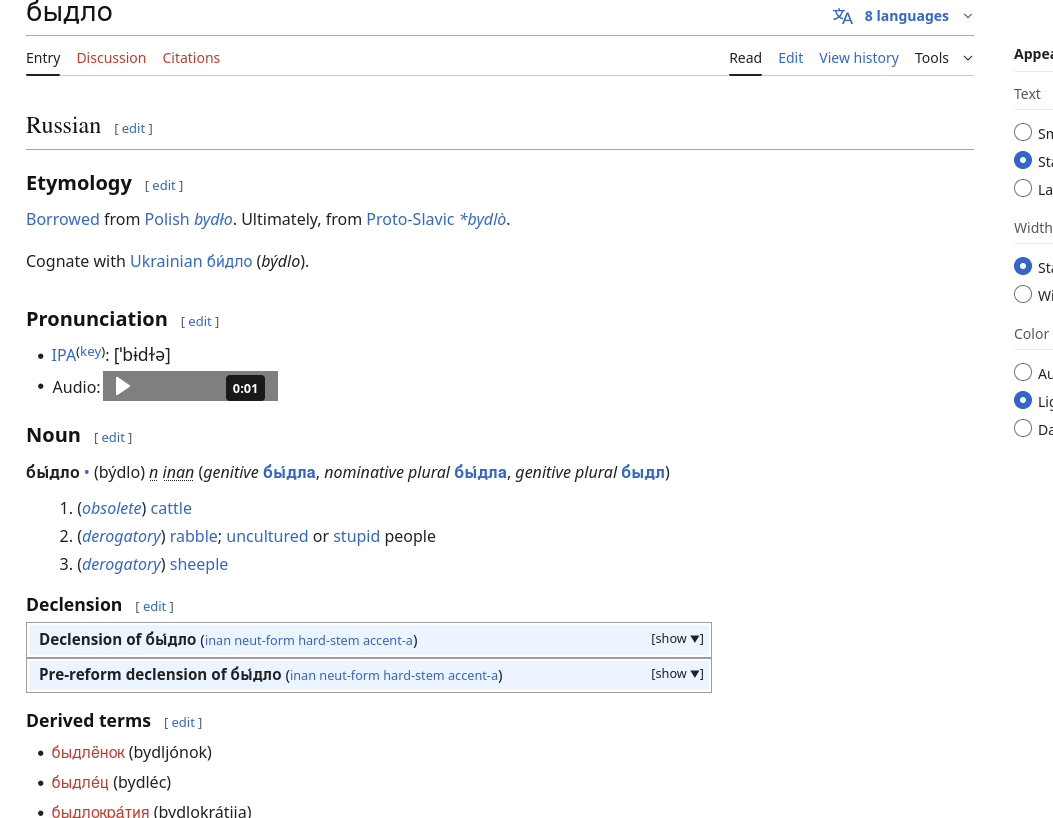Open the derived term быдлократия
Viewport: 1053px width, 818px height.
[x=100, y=811]
